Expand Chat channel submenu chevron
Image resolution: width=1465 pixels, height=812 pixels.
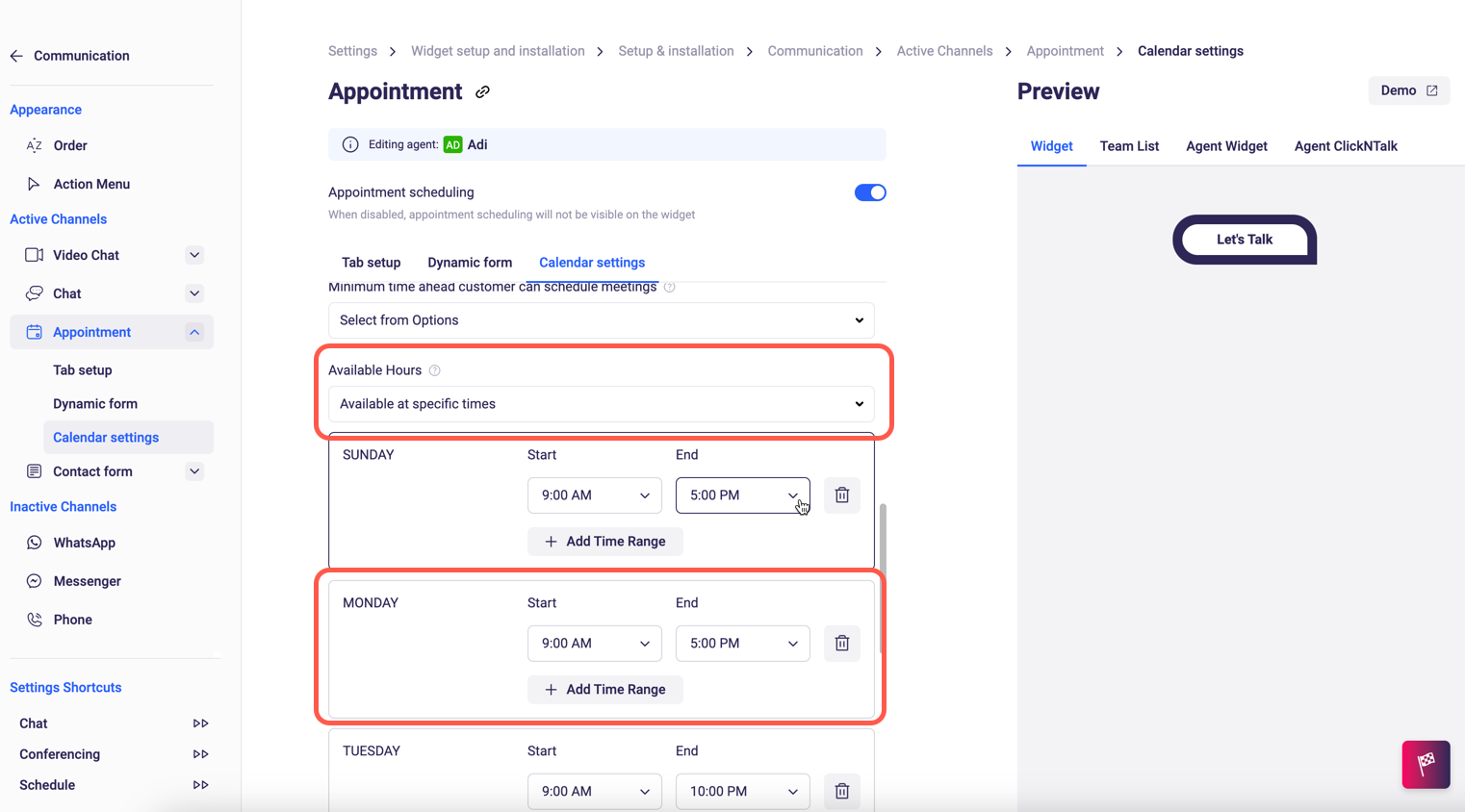point(194,293)
